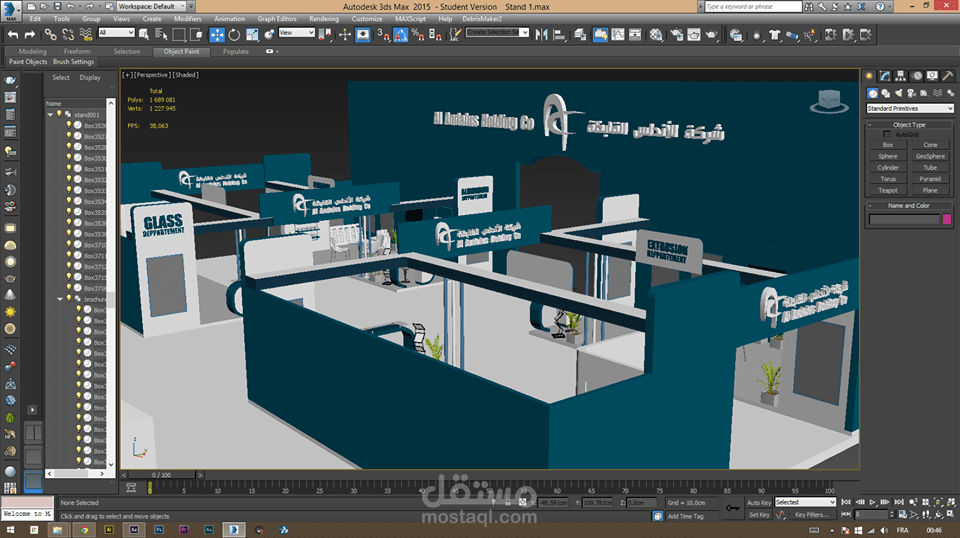Open Select by Name dialog icon
Viewport: 960px width, 538px height.
click(161, 35)
